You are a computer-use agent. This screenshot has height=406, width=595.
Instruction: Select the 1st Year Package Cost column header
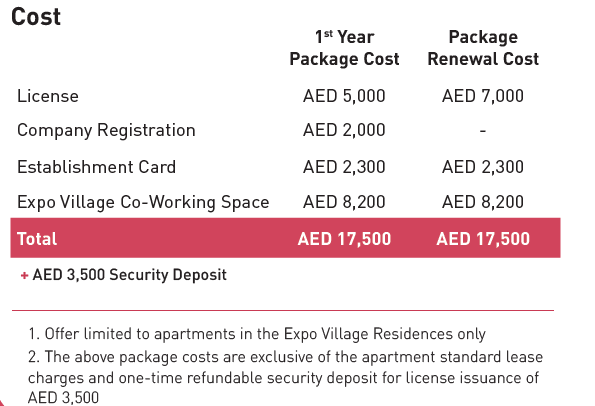point(344,48)
